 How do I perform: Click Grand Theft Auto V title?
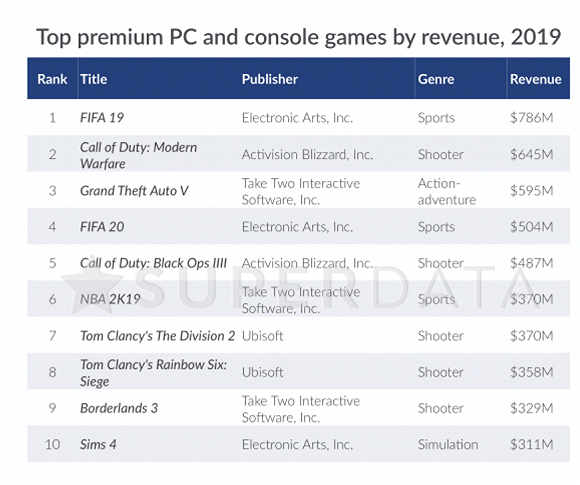click(x=134, y=191)
